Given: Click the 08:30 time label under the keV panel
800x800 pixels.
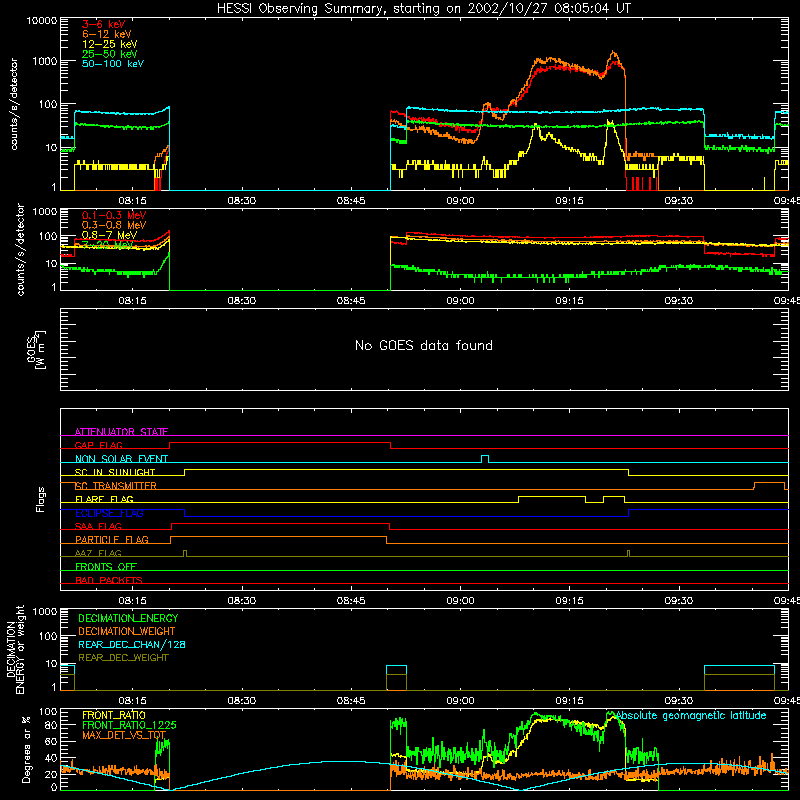Looking at the screenshot, I should 241,201.
